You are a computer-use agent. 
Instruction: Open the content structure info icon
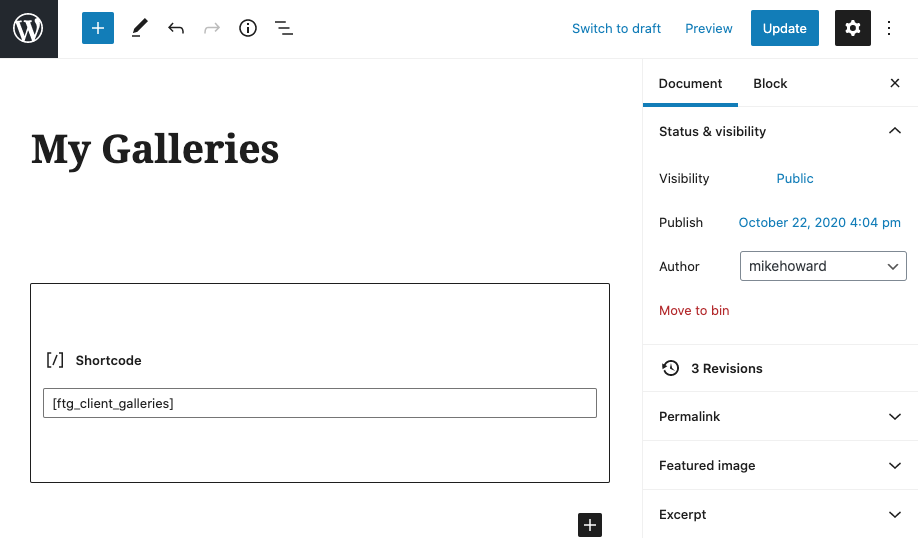pos(248,28)
